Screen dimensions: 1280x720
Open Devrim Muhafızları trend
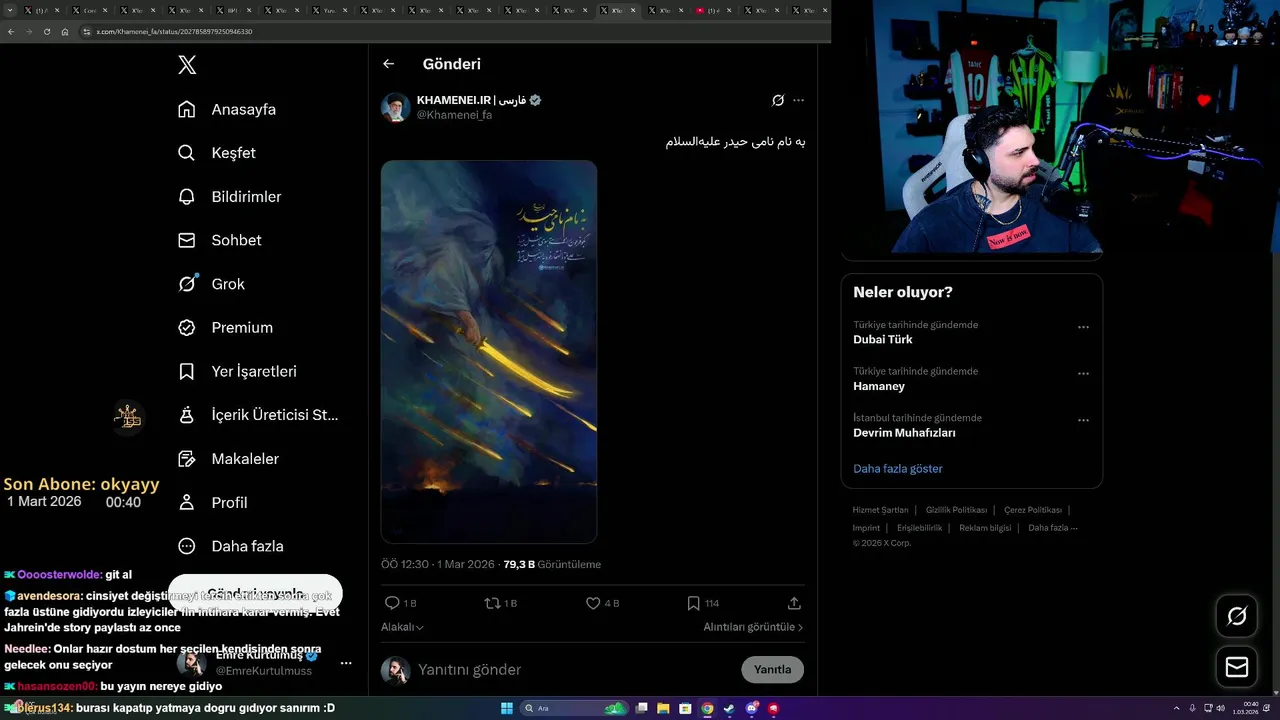[904, 433]
